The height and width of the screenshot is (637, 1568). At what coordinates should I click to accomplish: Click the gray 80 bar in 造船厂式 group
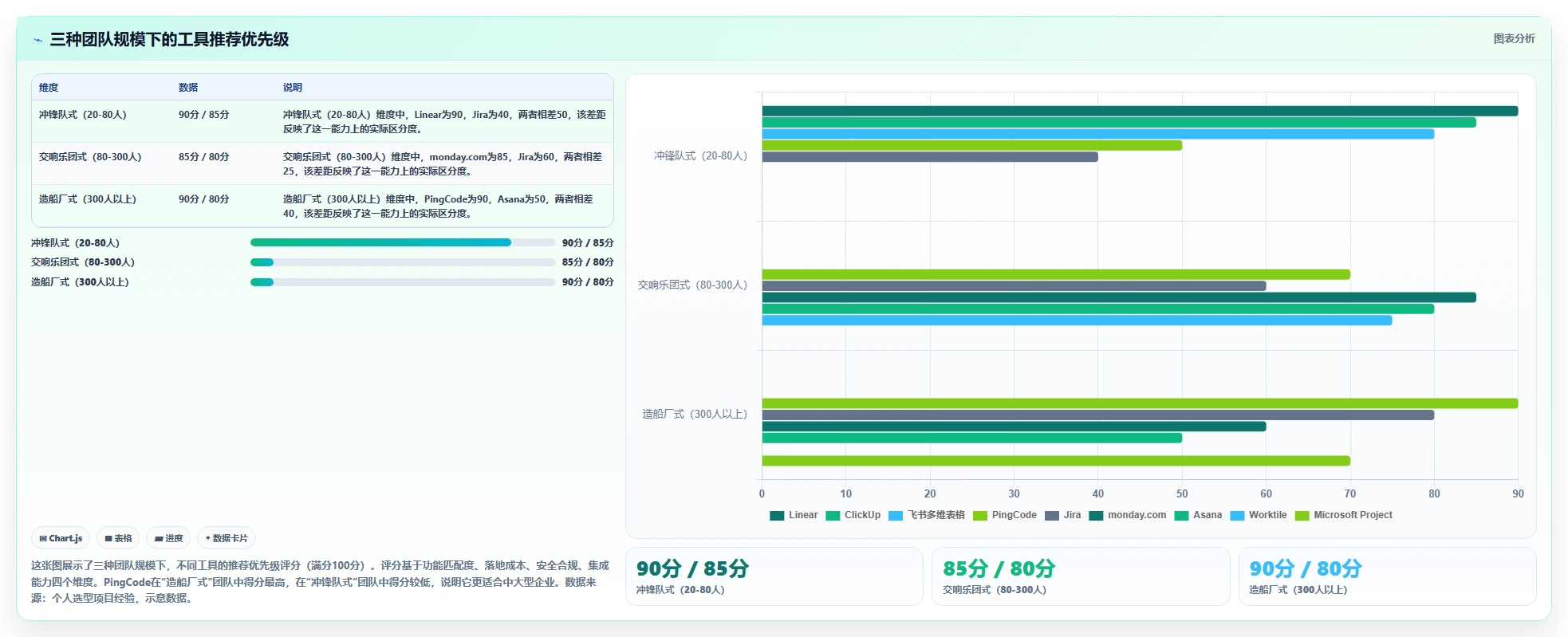[1098, 415]
